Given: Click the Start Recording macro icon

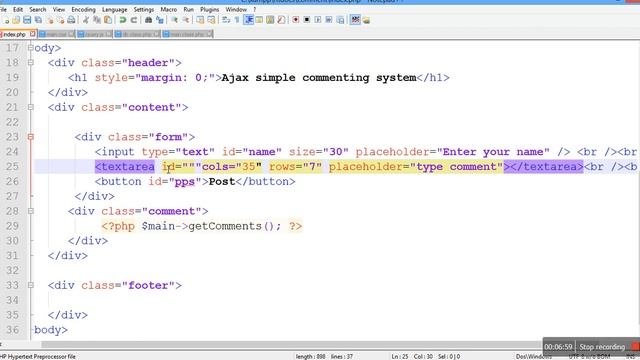Looking at the screenshot, I should pos(296,20).
